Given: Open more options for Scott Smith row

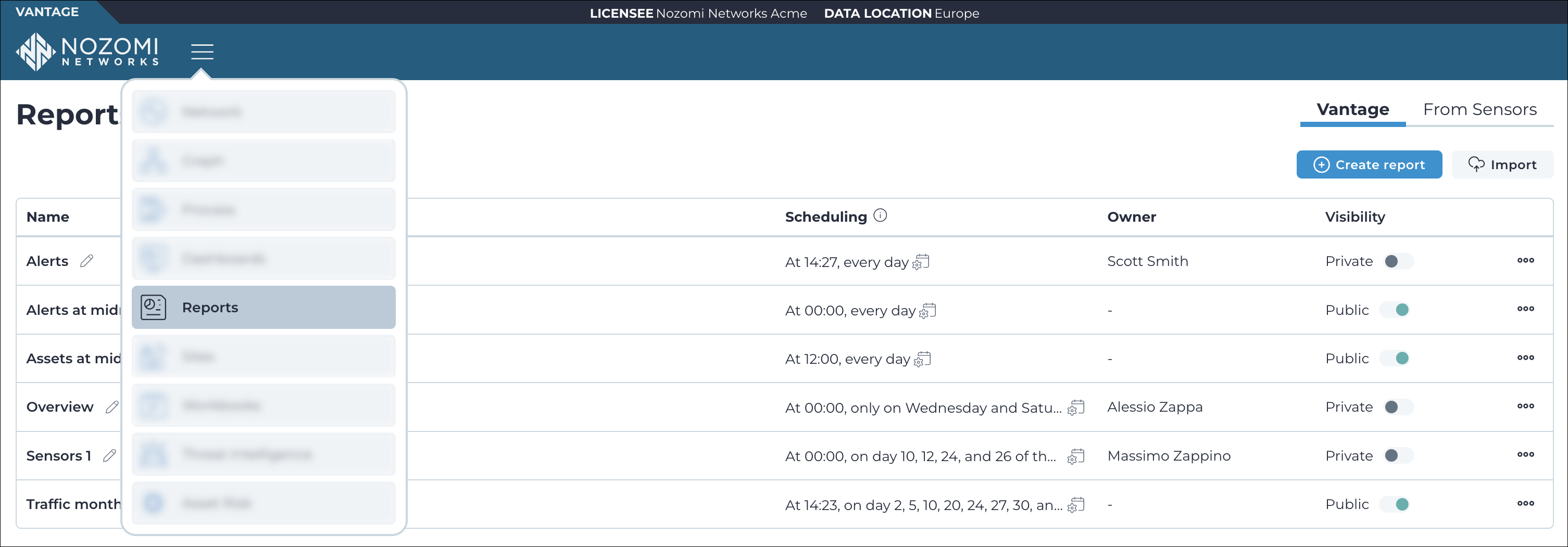Looking at the screenshot, I should pos(1525,260).
